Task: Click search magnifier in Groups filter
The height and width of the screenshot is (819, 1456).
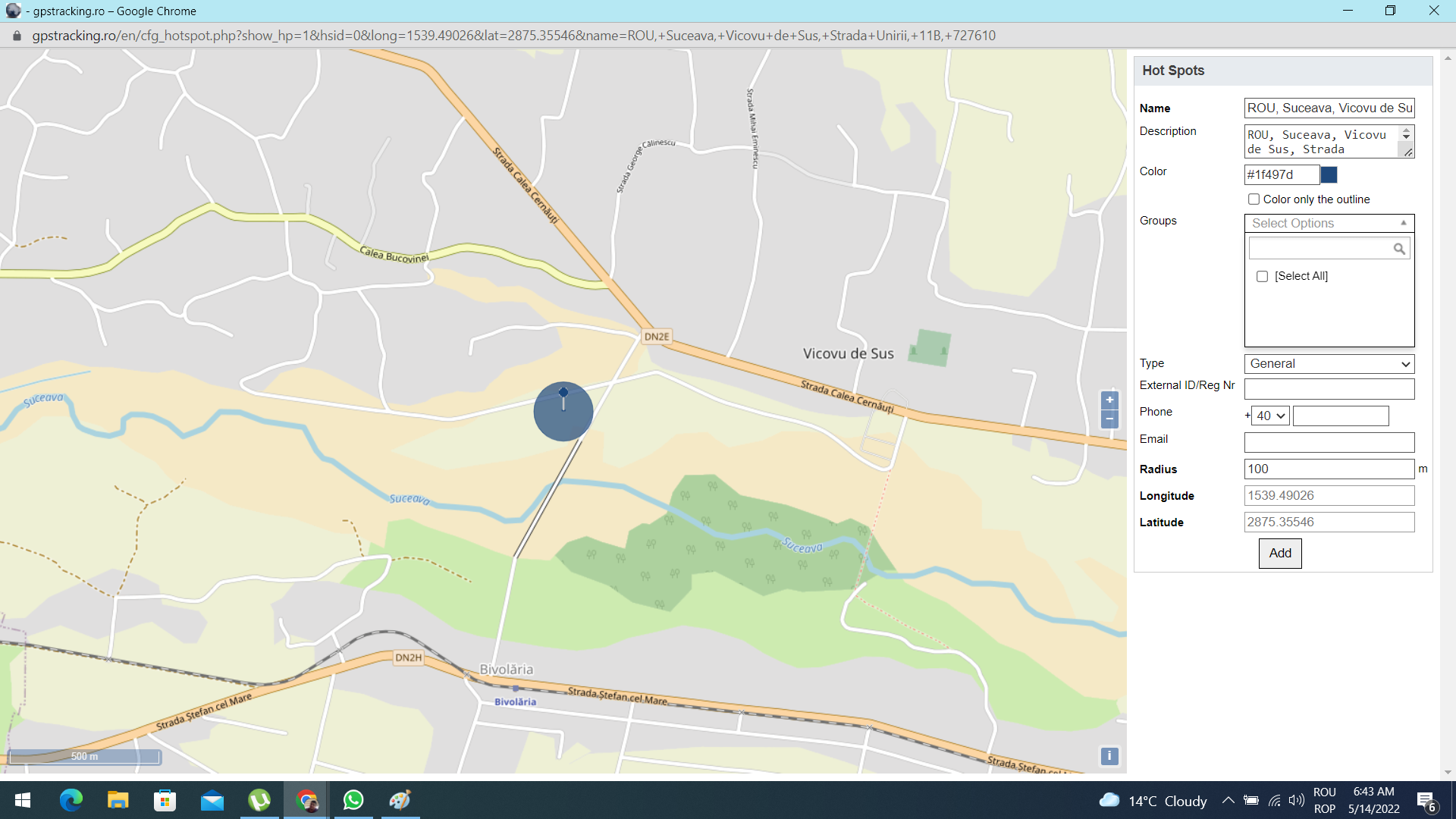Action: click(x=1399, y=249)
